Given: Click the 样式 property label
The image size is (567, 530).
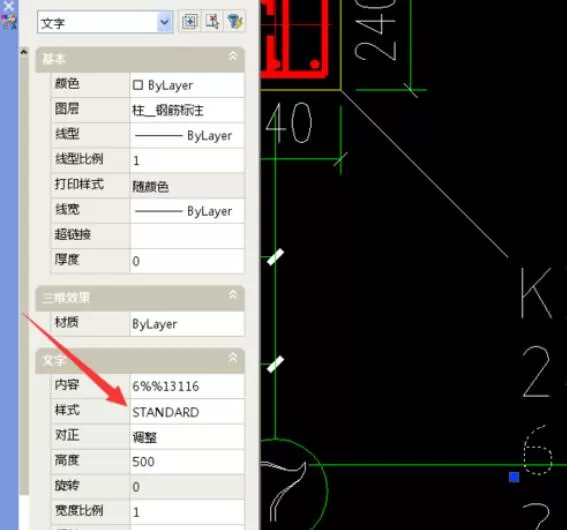Looking at the screenshot, I should (67, 410).
